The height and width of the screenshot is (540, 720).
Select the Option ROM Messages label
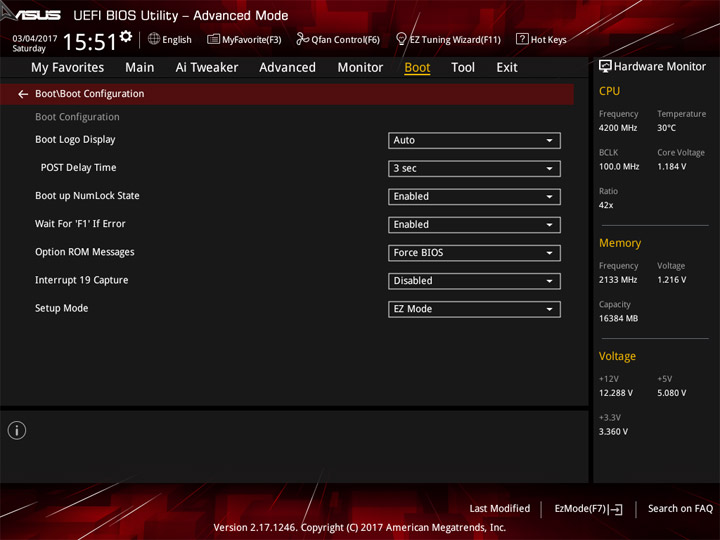coord(85,252)
